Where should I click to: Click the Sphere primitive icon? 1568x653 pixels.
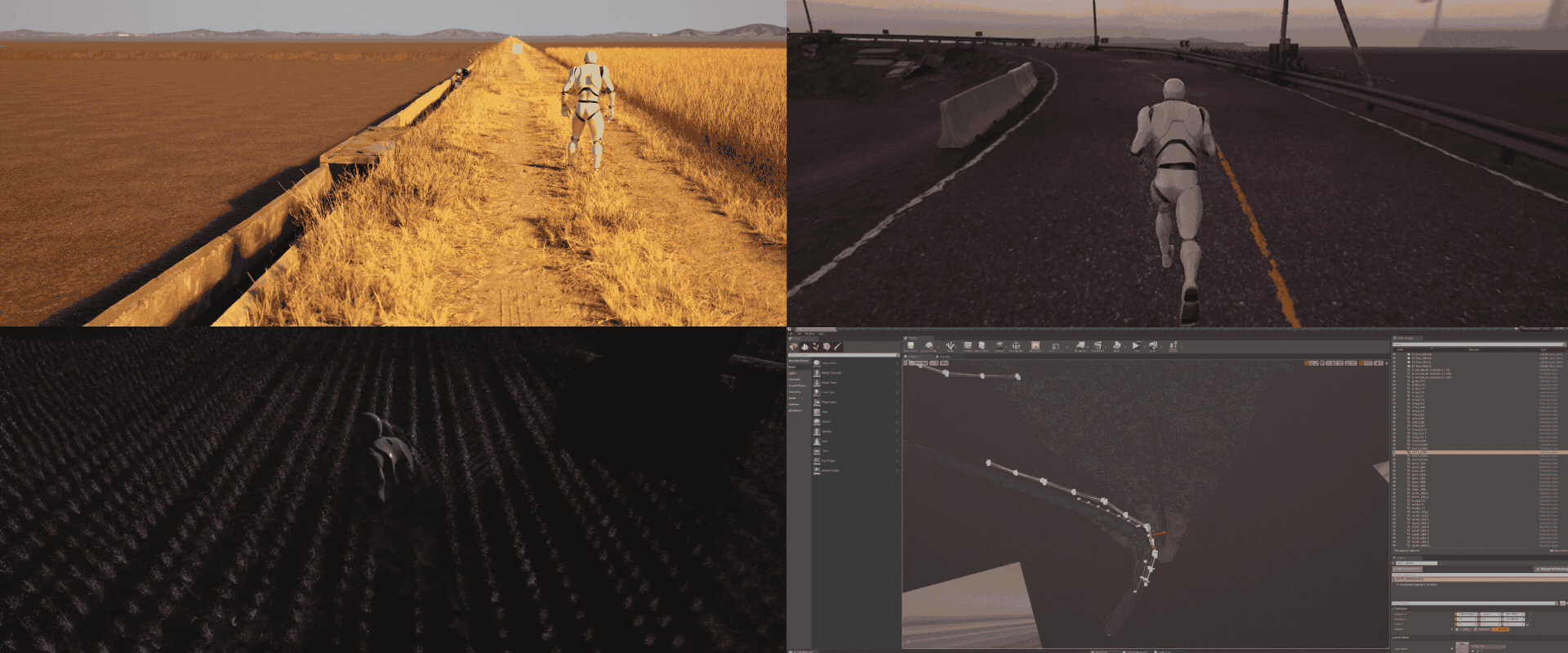[x=817, y=421]
